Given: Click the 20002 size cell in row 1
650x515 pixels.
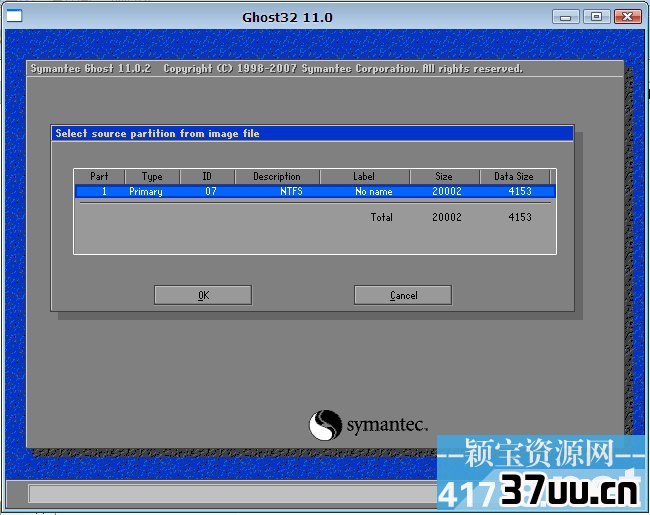Looking at the screenshot, I should (x=447, y=191).
